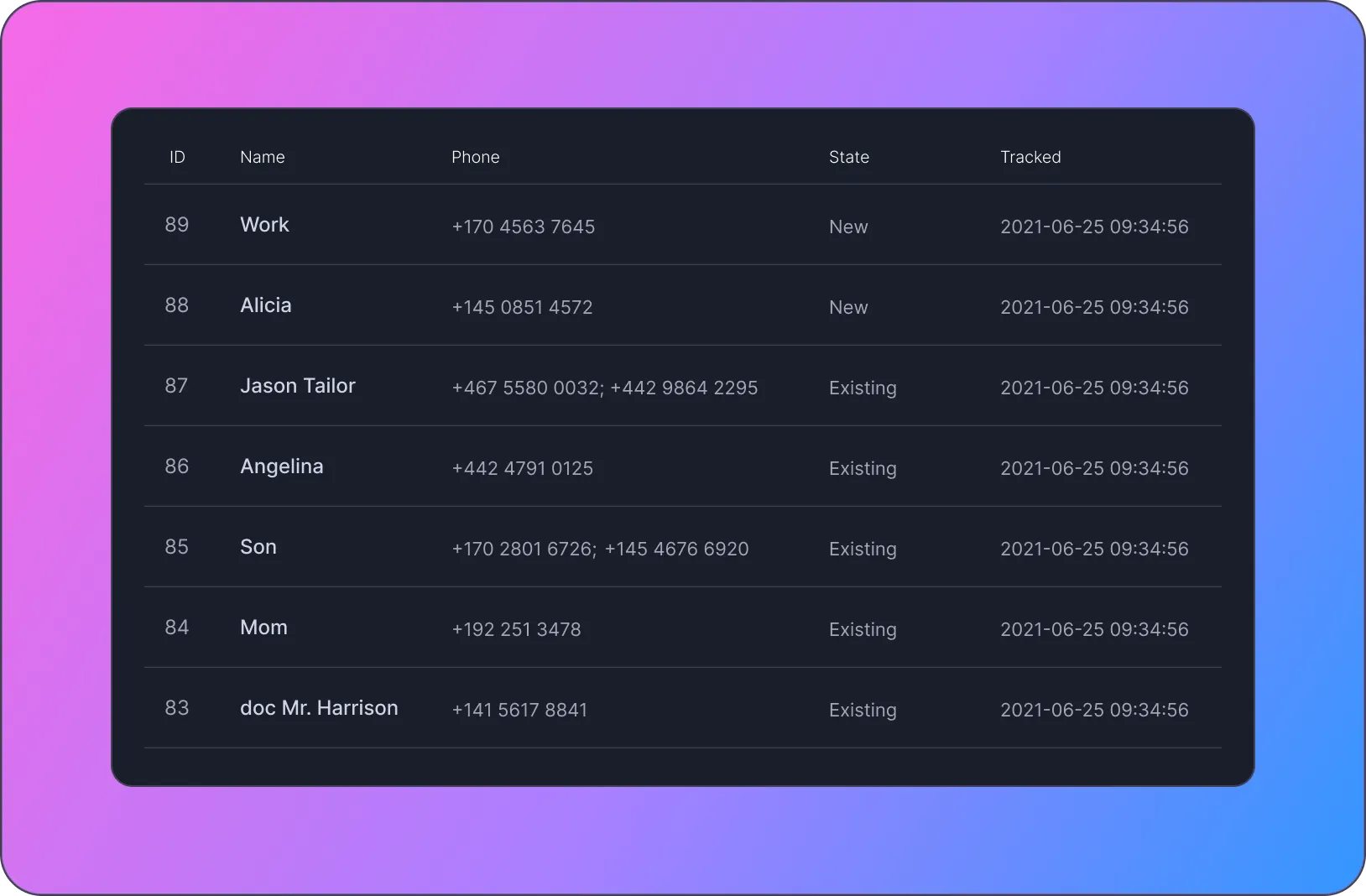Viewport: 1366px width, 896px height.
Task: Click the State column header
Action: coord(848,157)
